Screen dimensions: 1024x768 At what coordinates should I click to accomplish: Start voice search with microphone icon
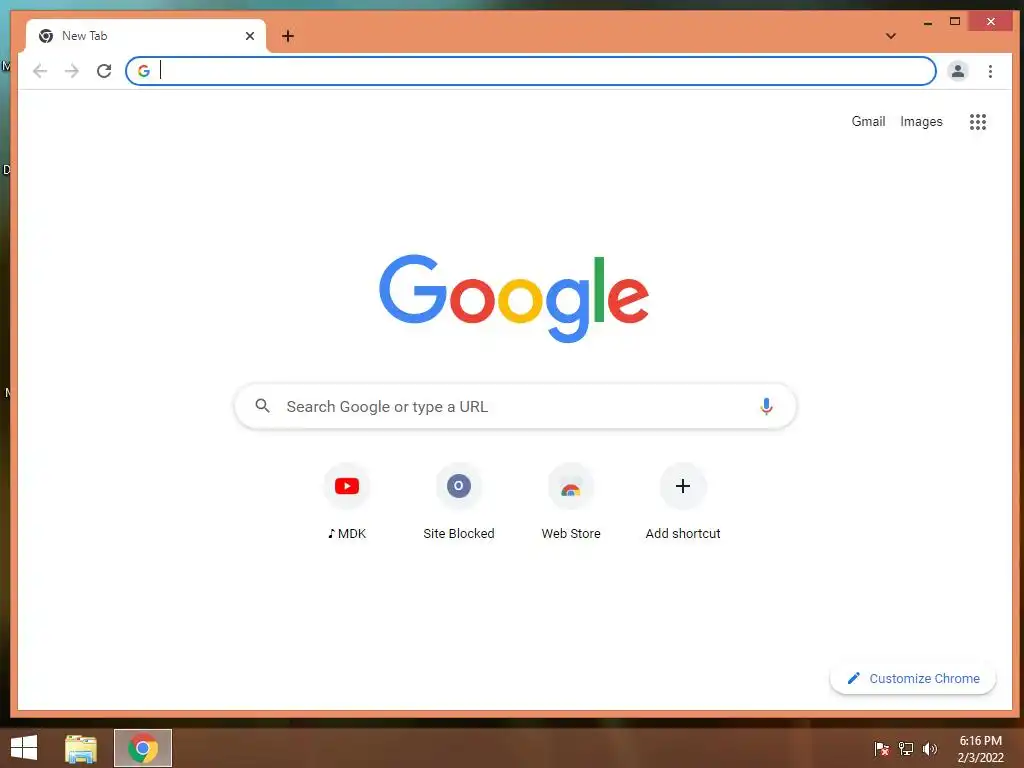766,406
